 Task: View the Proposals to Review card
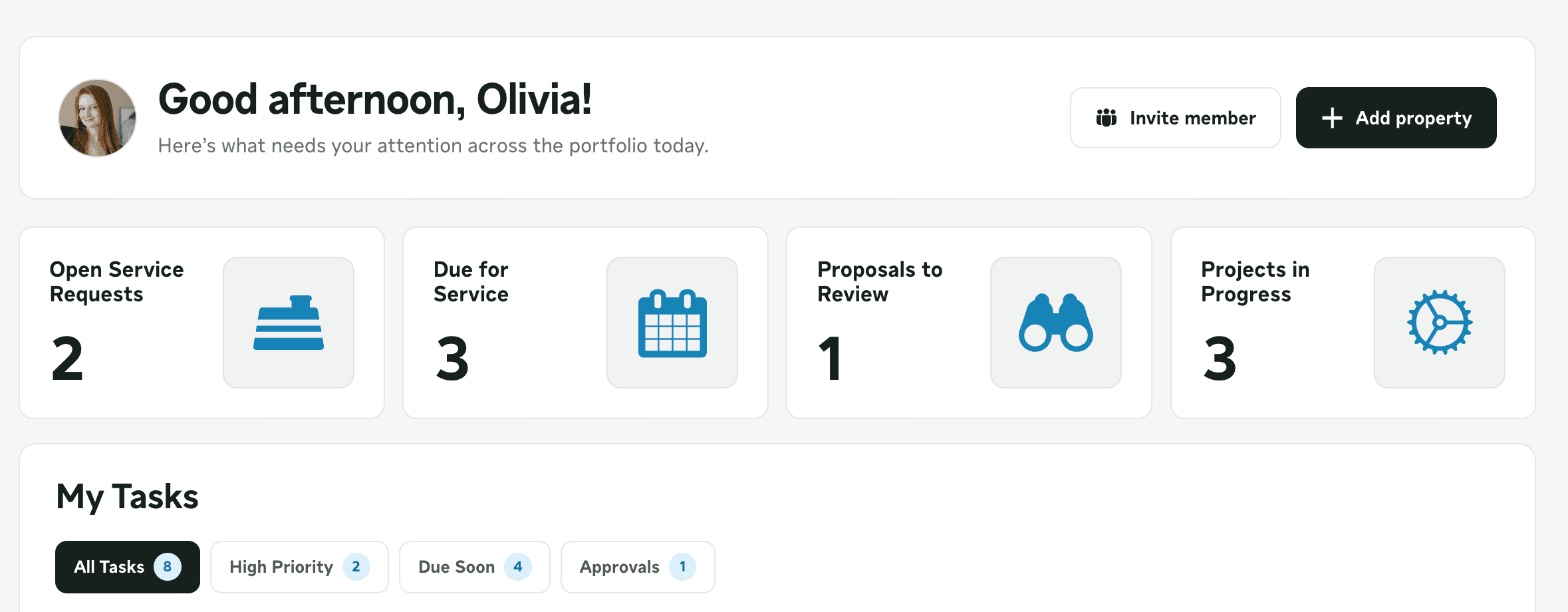tap(970, 323)
